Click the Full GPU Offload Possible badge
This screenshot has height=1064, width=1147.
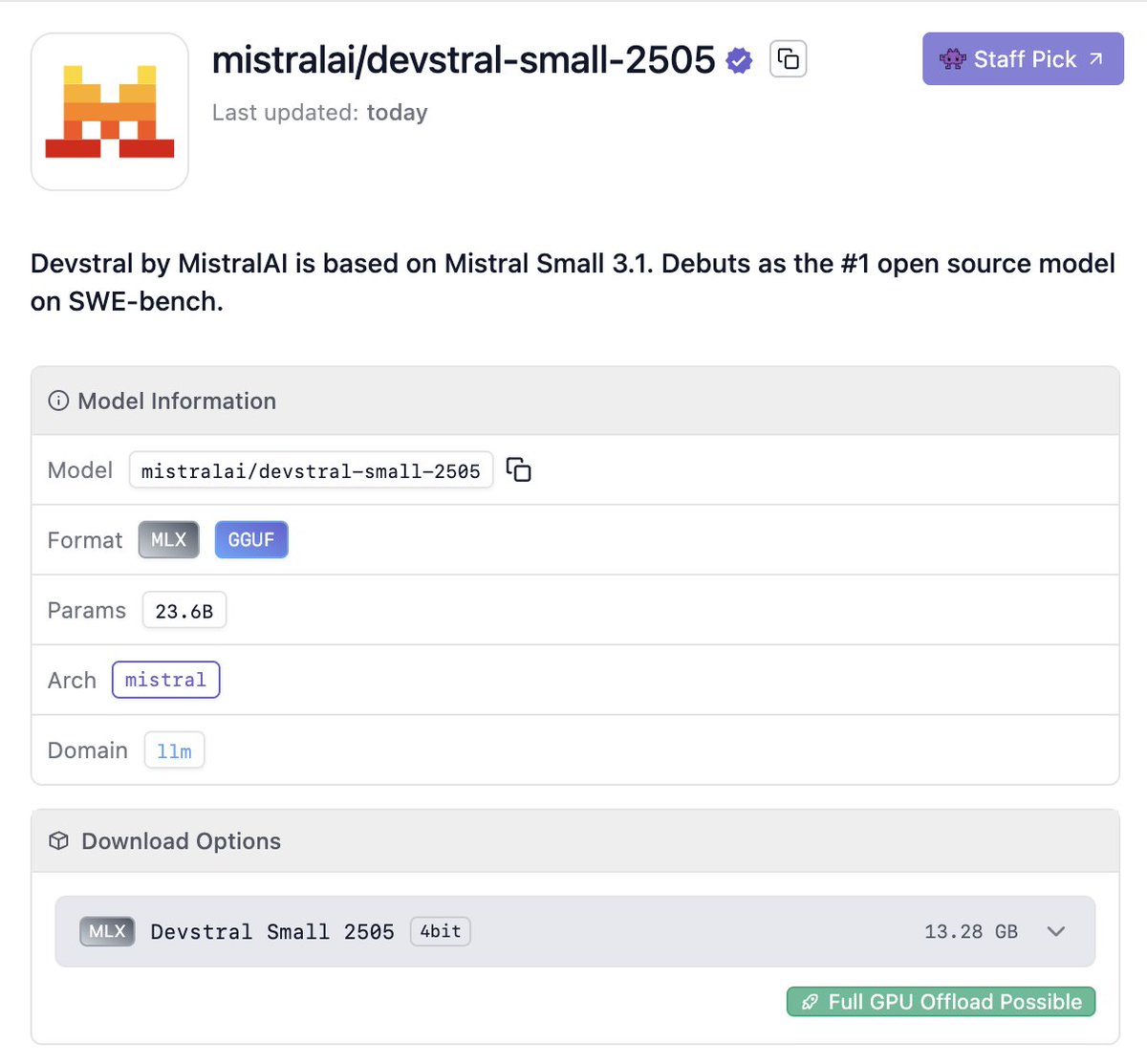tap(941, 1001)
